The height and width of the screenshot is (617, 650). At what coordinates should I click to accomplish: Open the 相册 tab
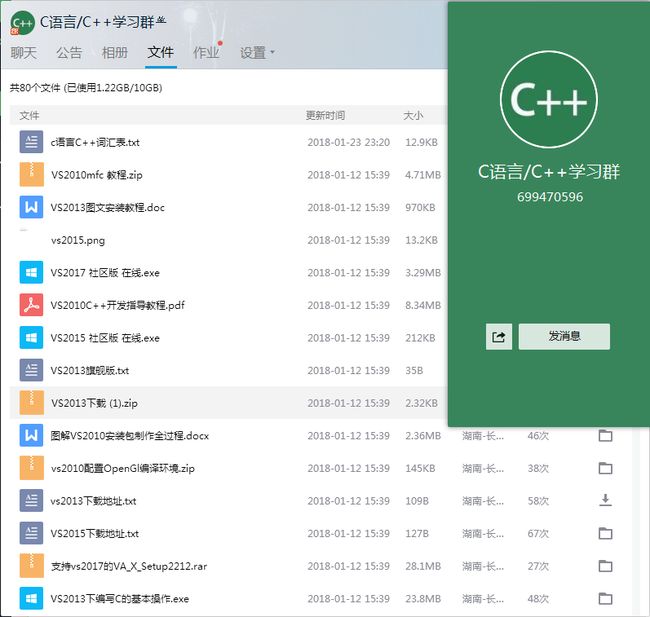tap(115, 53)
